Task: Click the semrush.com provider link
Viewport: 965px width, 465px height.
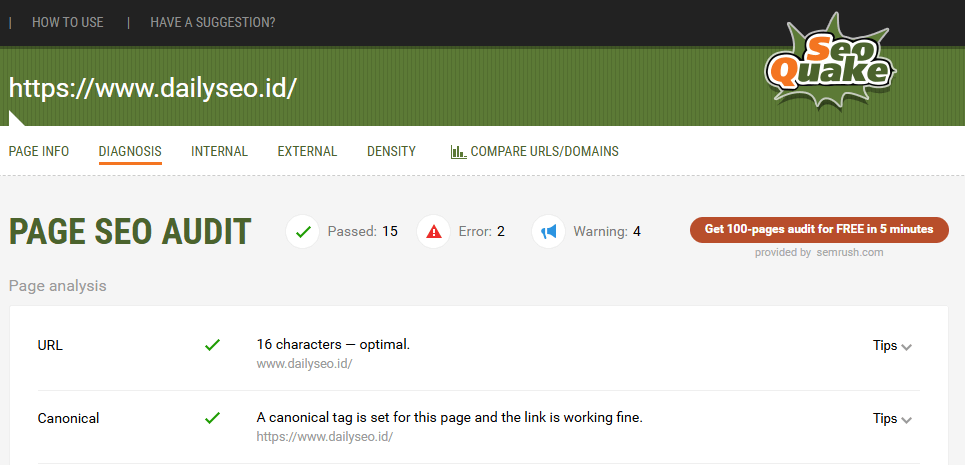Action: click(850, 252)
